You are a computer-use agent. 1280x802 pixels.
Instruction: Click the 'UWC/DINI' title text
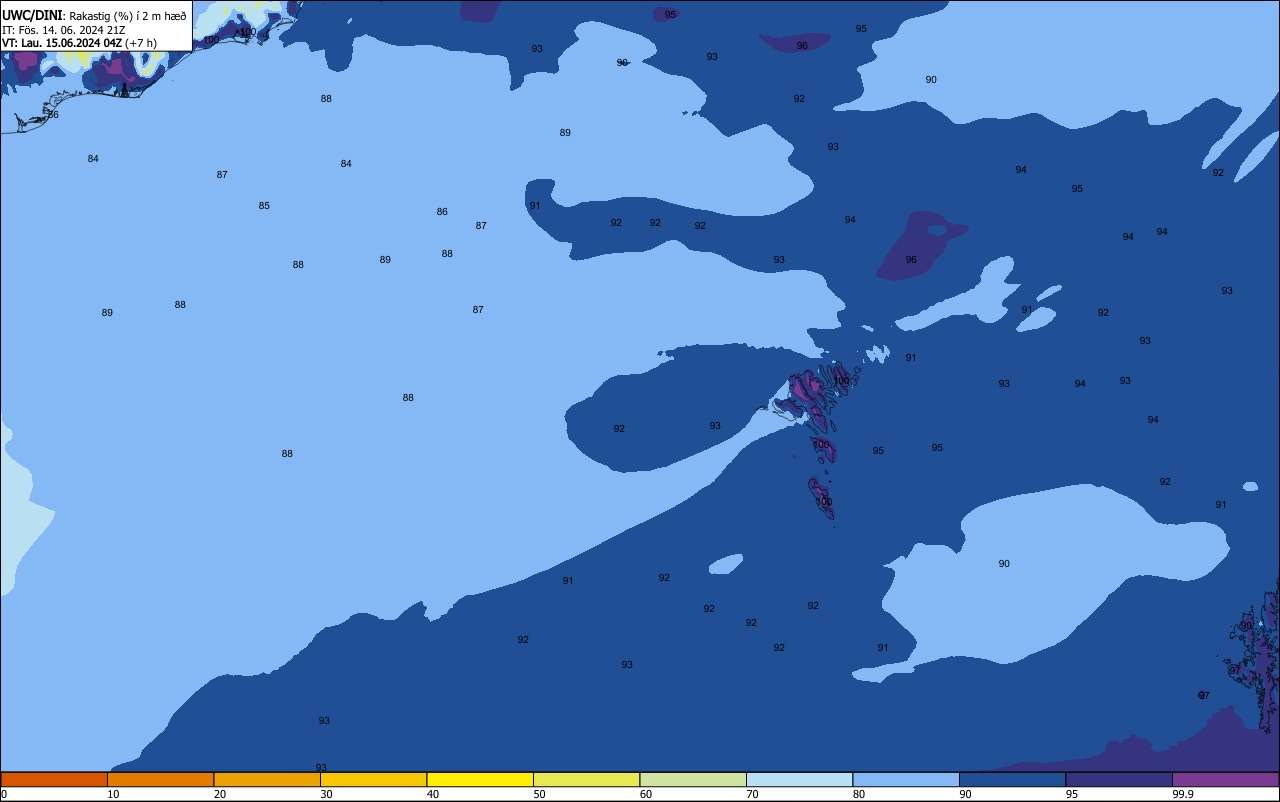(32, 15)
